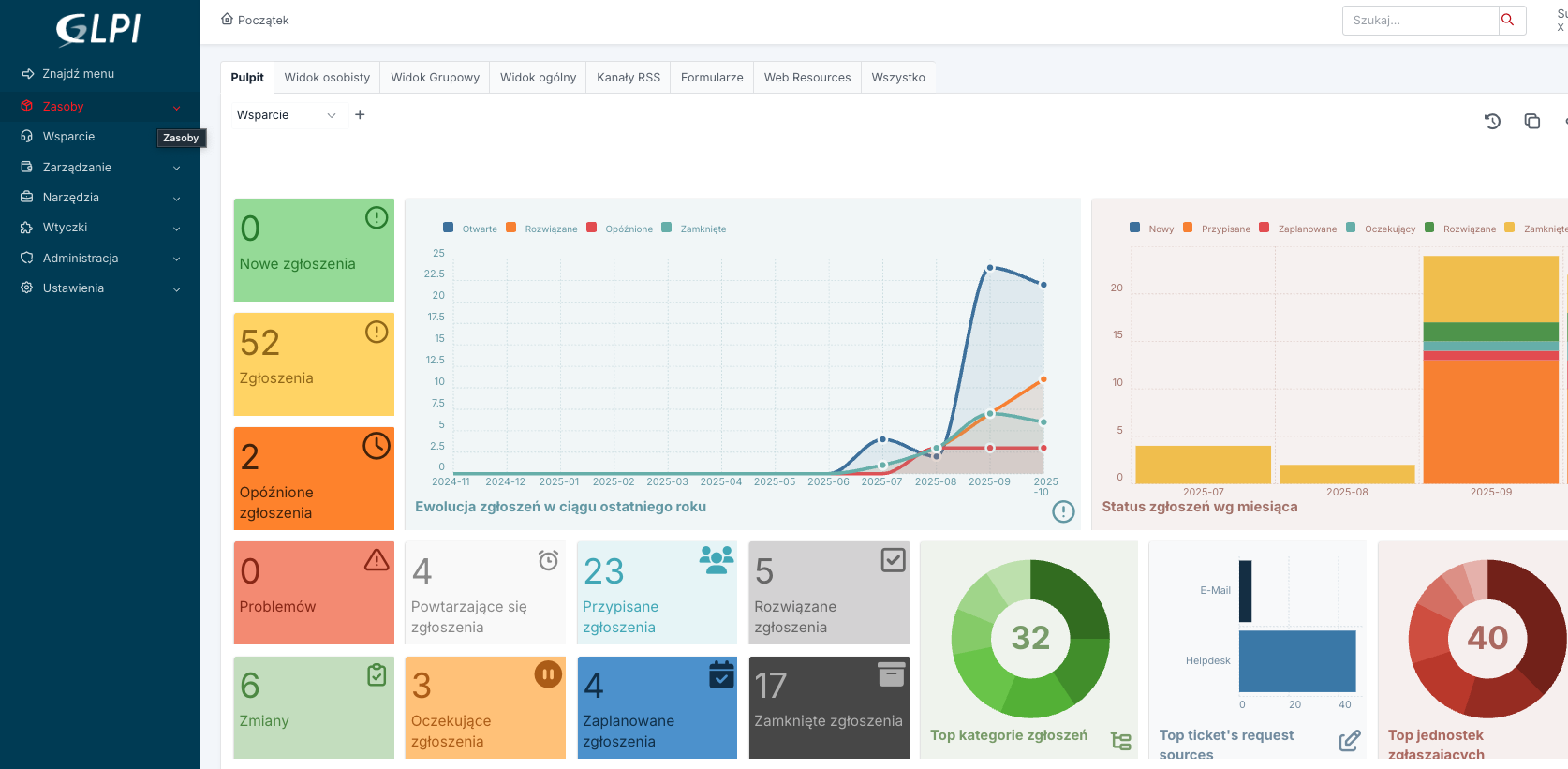Toggle Opóźnione series in evolution chart legend
This screenshot has width=1568, height=769.
tap(620, 229)
